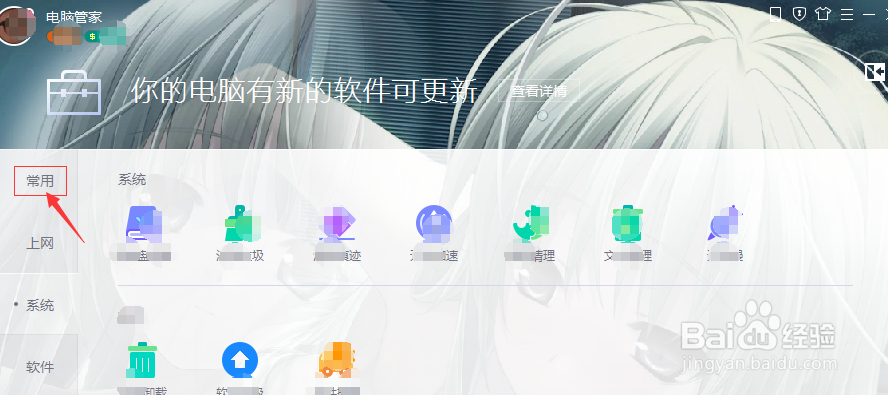Click the toolbox briefcase icon
Image resolution: width=888 pixels, height=395 pixels.
click(74, 92)
